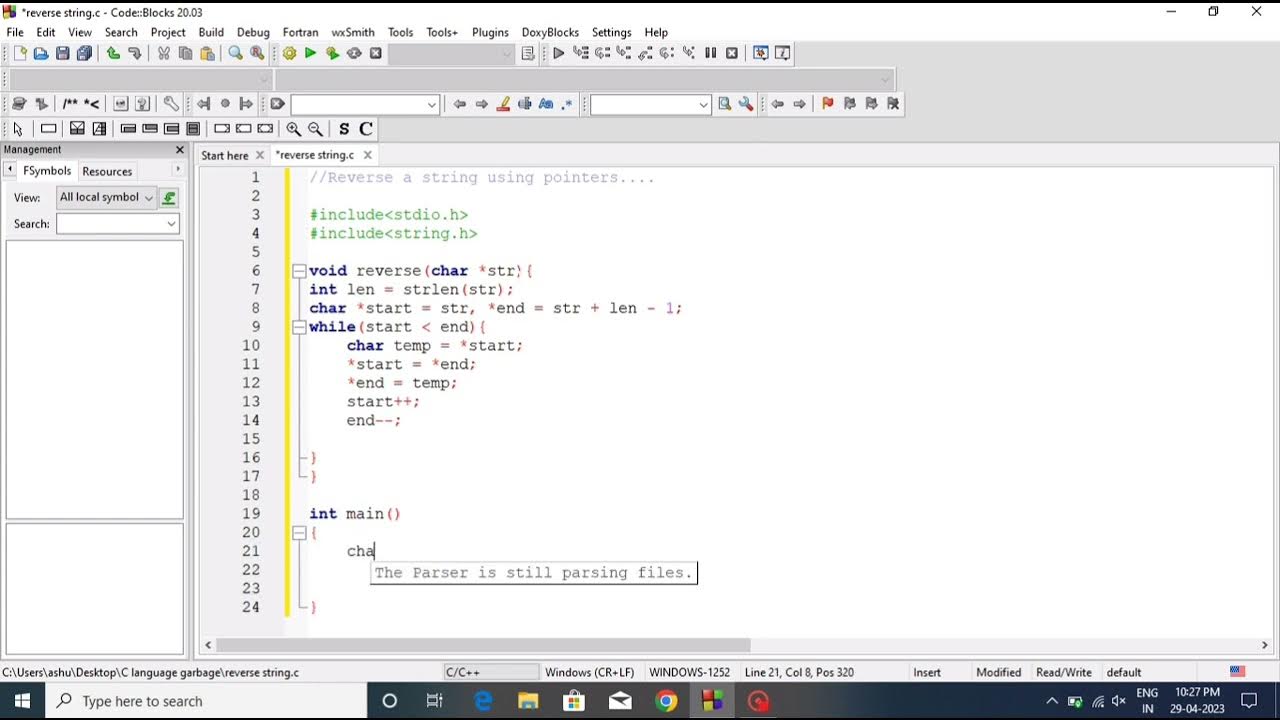Viewport: 1280px width, 720px height.
Task: Zoom out the editor with minus magnifier
Action: click(x=315, y=128)
